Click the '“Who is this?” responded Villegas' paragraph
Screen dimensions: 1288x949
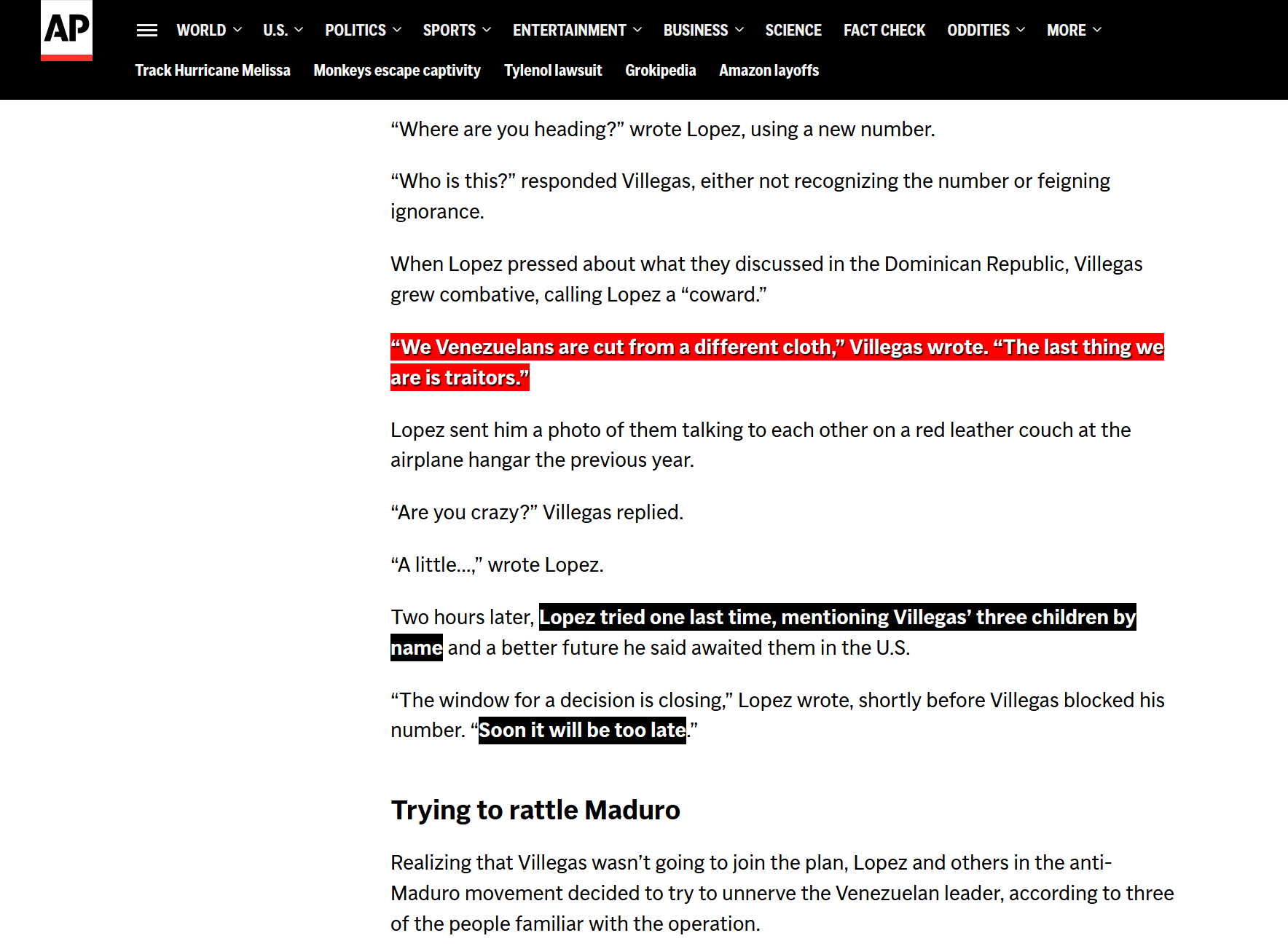point(750,196)
